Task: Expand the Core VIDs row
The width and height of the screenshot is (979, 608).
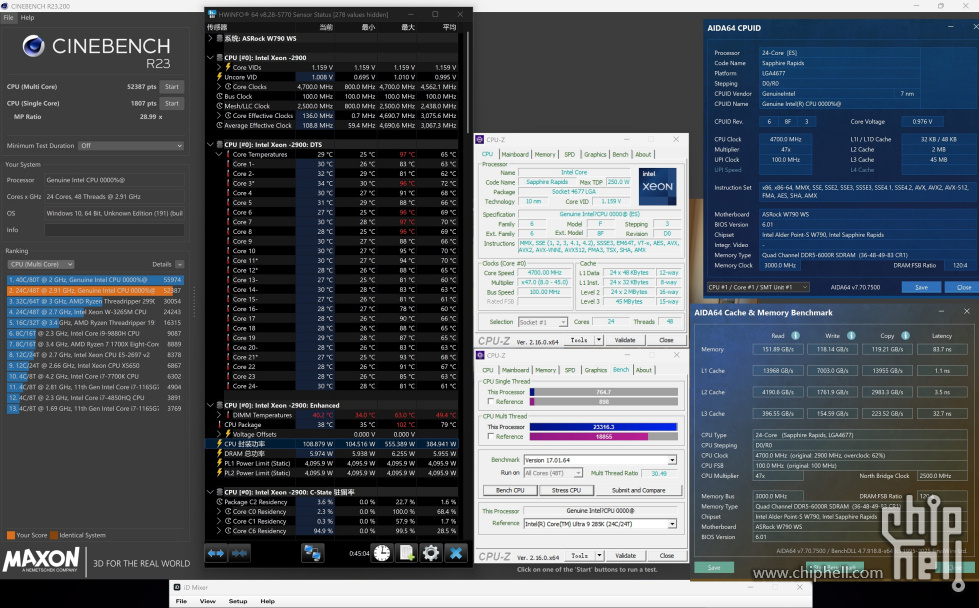Action: [219, 67]
